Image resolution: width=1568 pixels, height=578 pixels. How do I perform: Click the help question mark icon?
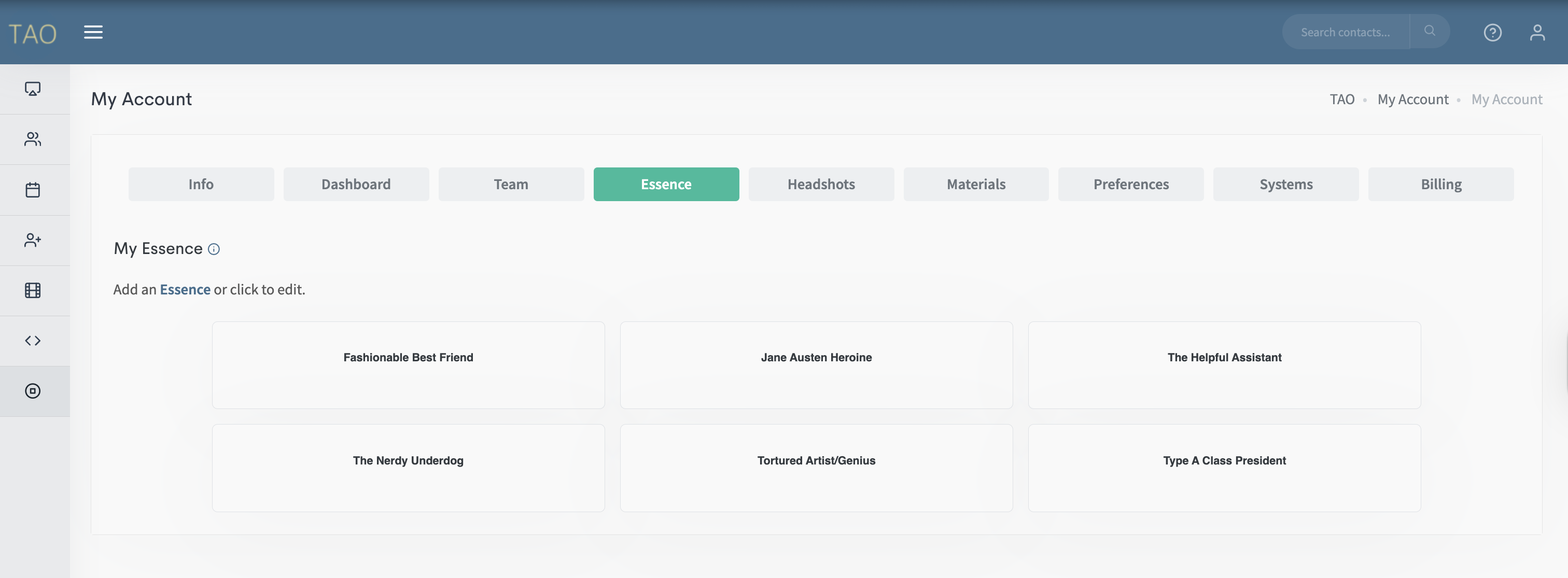point(1492,32)
